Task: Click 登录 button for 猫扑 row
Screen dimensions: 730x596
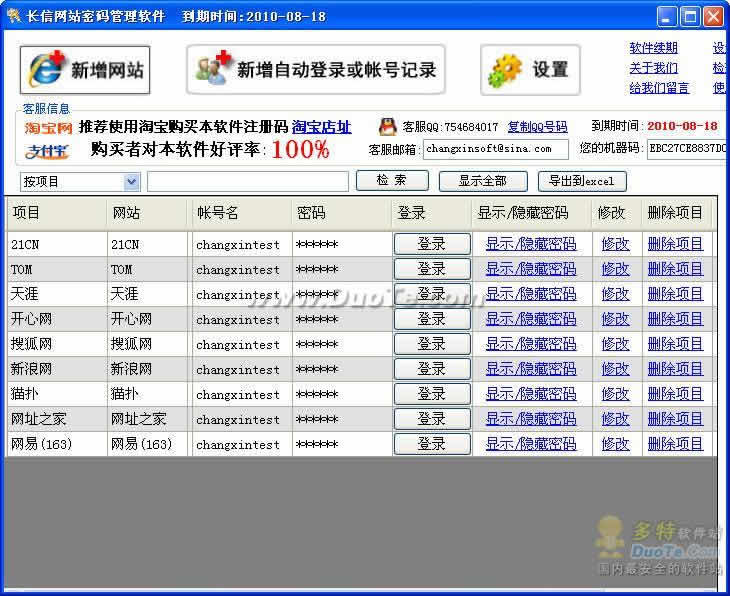Action: pyautogui.click(x=432, y=394)
